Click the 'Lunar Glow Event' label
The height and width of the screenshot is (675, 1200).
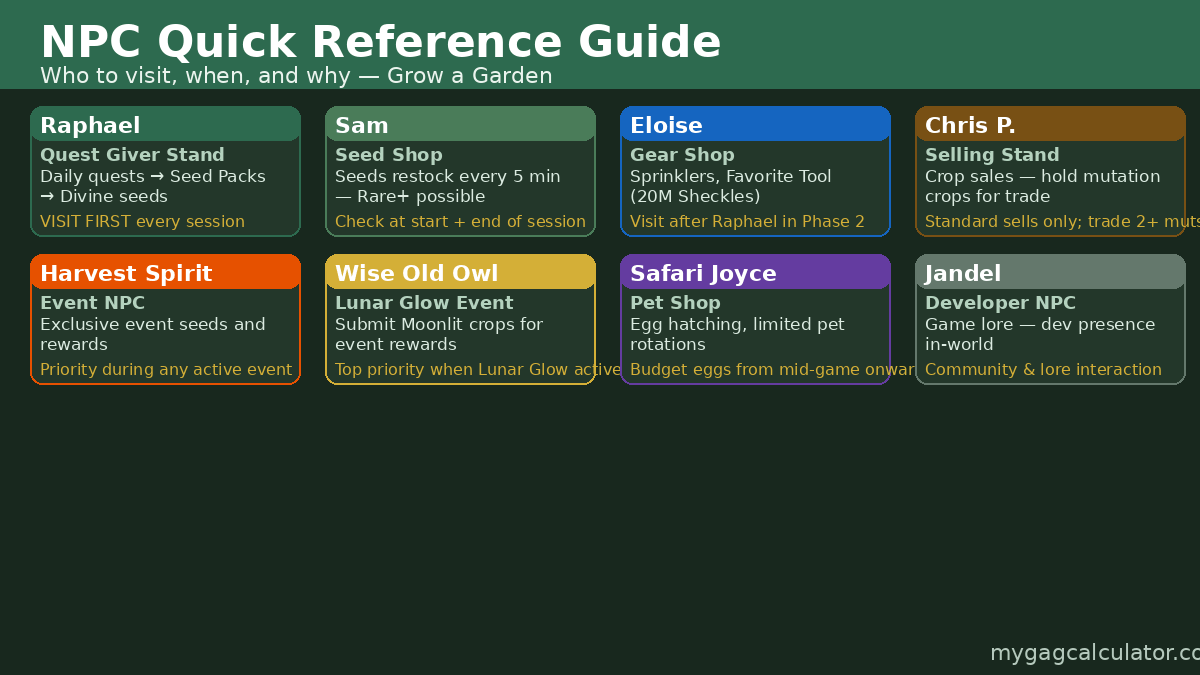tap(424, 303)
